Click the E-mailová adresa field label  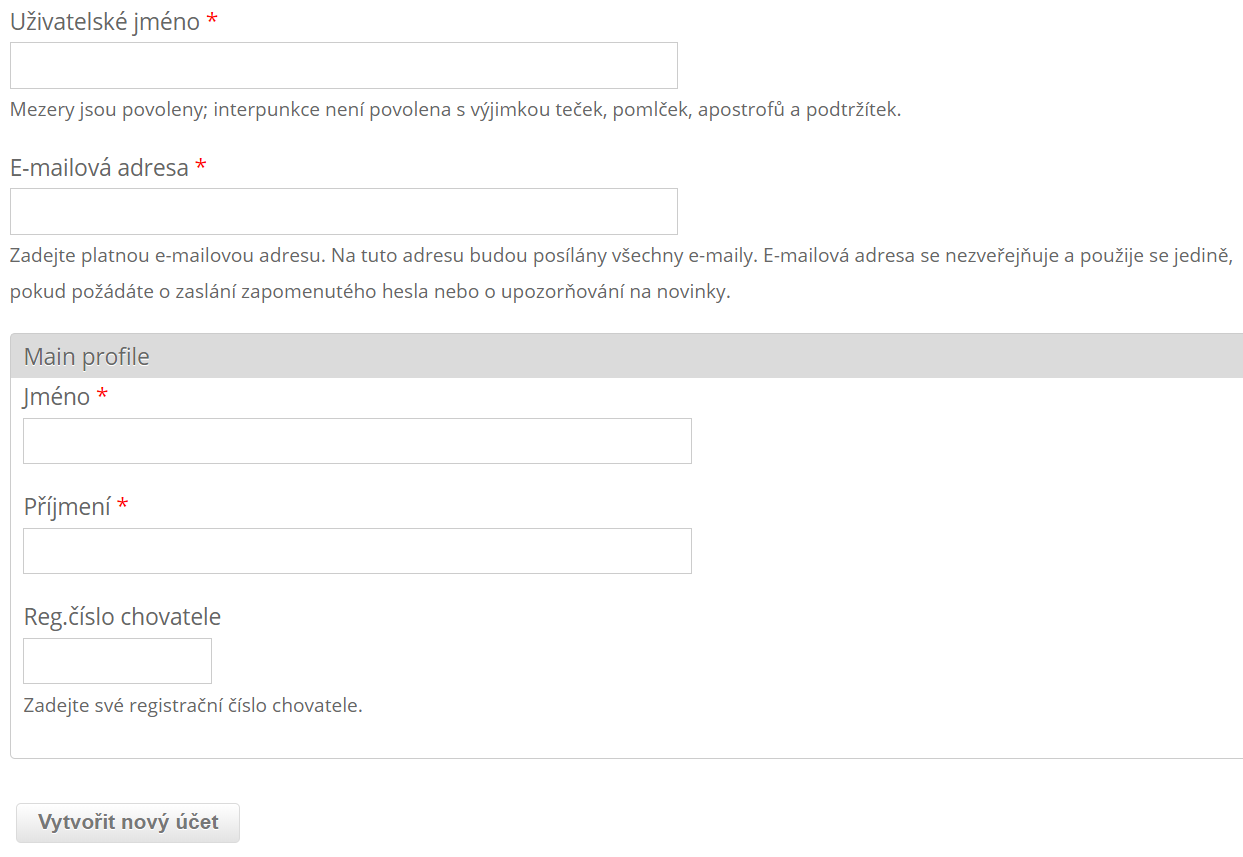click(99, 168)
